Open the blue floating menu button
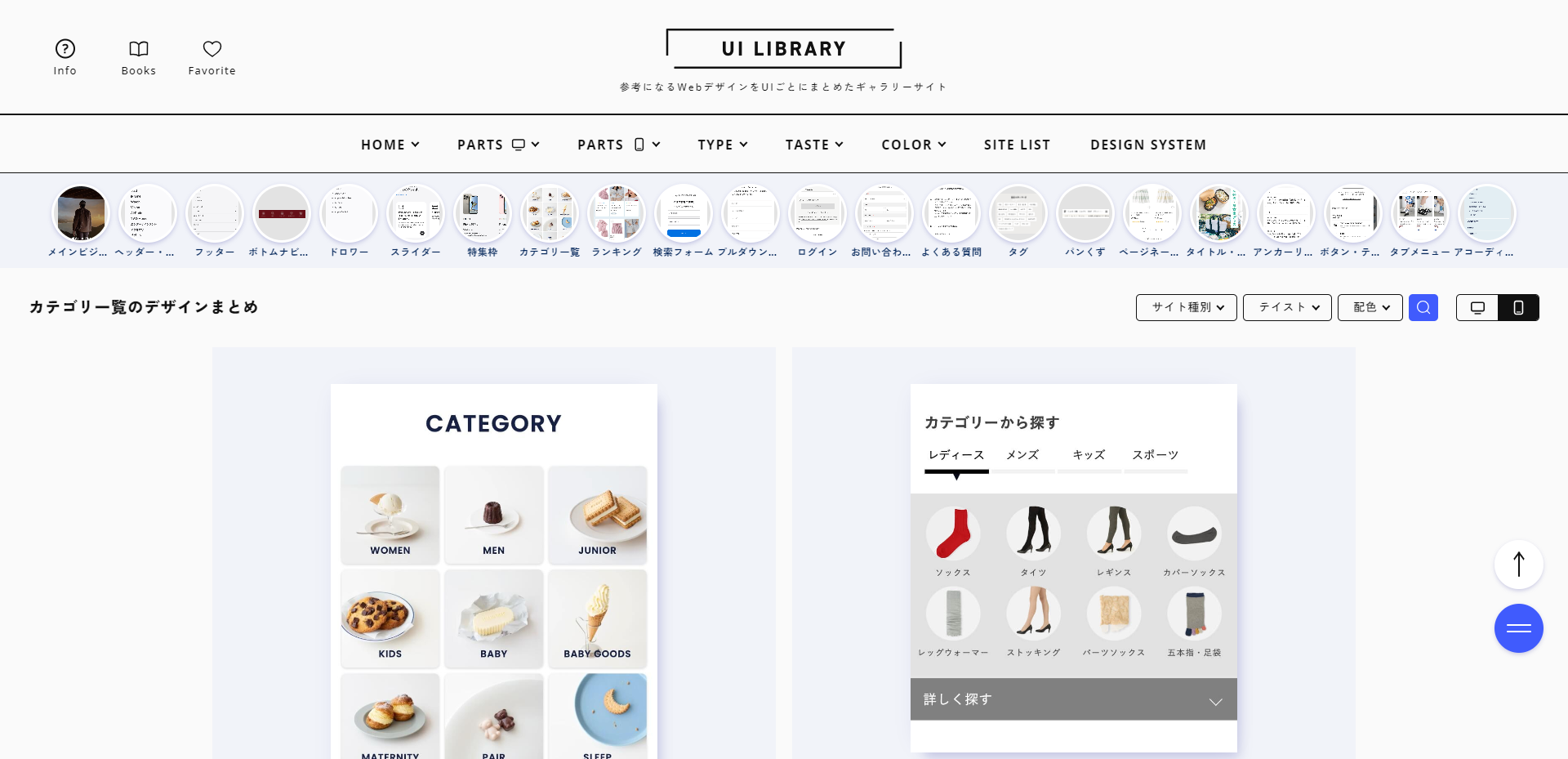Image resolution: width=1568 pixels, height=759 pixels. (x=1518, y=628)
